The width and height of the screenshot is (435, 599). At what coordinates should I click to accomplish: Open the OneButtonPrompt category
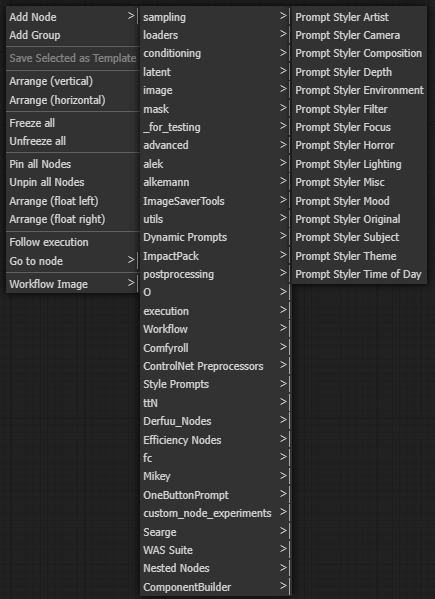click(x=215, y=495)
